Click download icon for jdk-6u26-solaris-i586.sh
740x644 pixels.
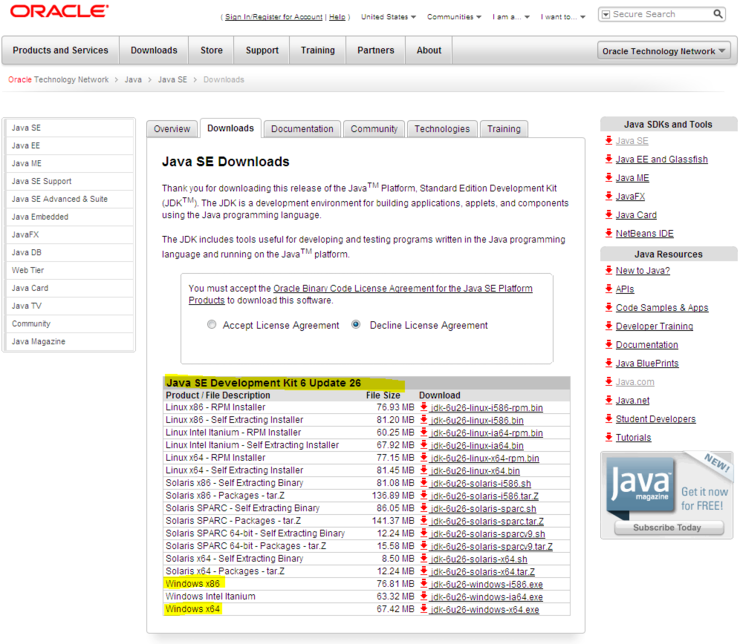pos(424,483)
